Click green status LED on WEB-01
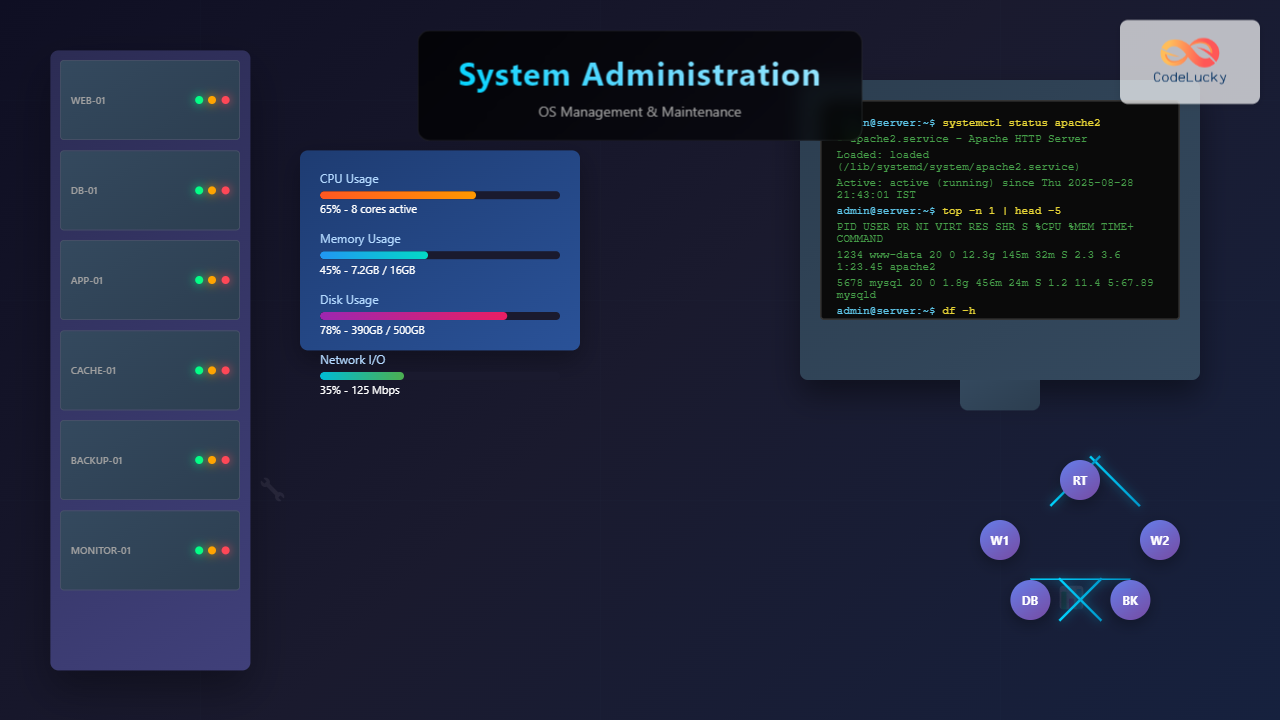 pyautogui.click(x=199, y=100)
